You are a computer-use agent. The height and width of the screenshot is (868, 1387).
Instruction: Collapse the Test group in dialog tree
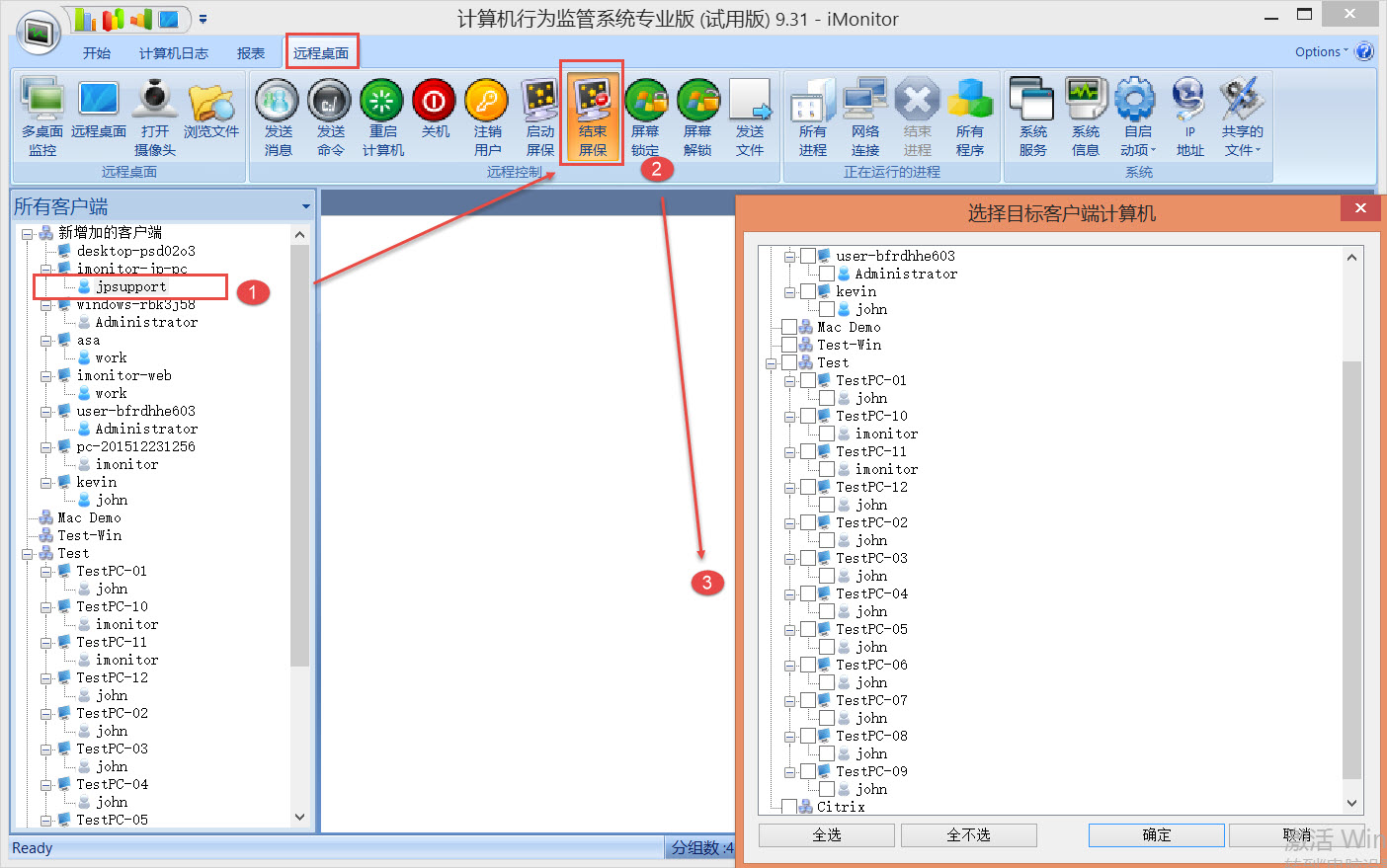point(771,363)
